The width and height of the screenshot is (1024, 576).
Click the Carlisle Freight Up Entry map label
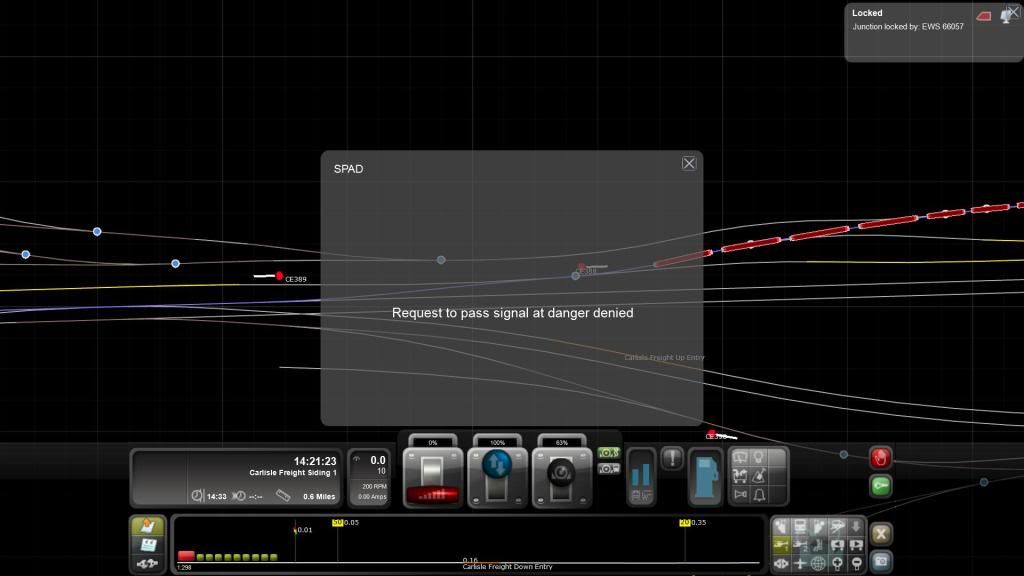pyautogui.click(x=664, y=358)
